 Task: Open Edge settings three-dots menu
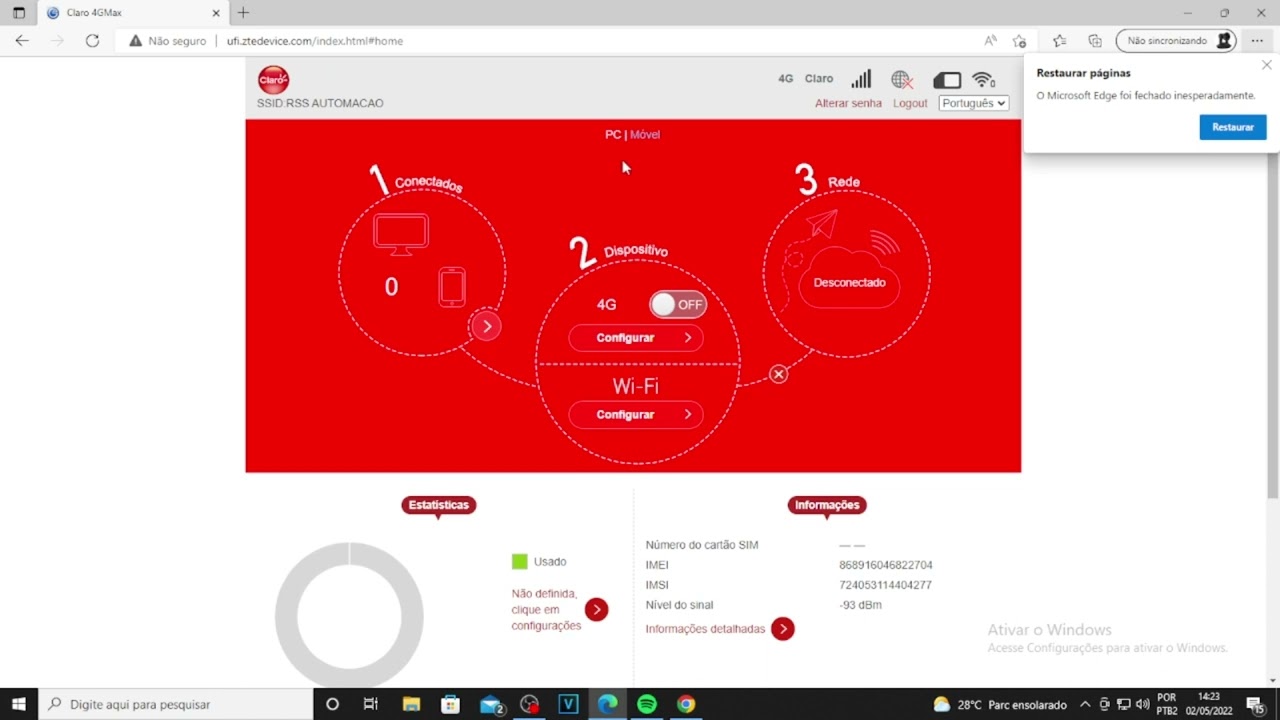point(1258,41)
